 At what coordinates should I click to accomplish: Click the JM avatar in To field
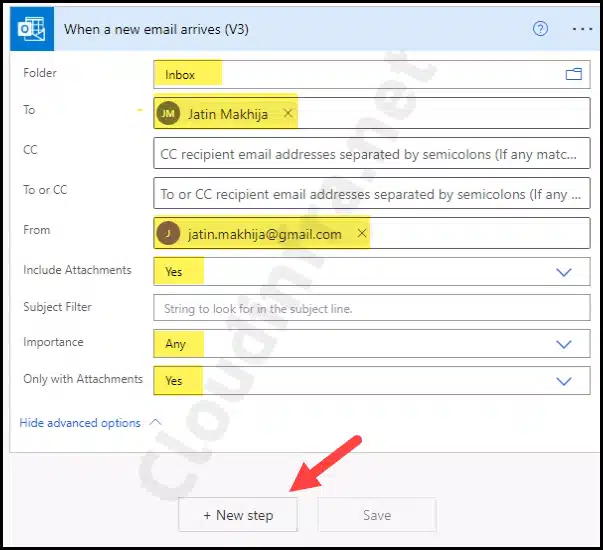[x=168, y=113]
